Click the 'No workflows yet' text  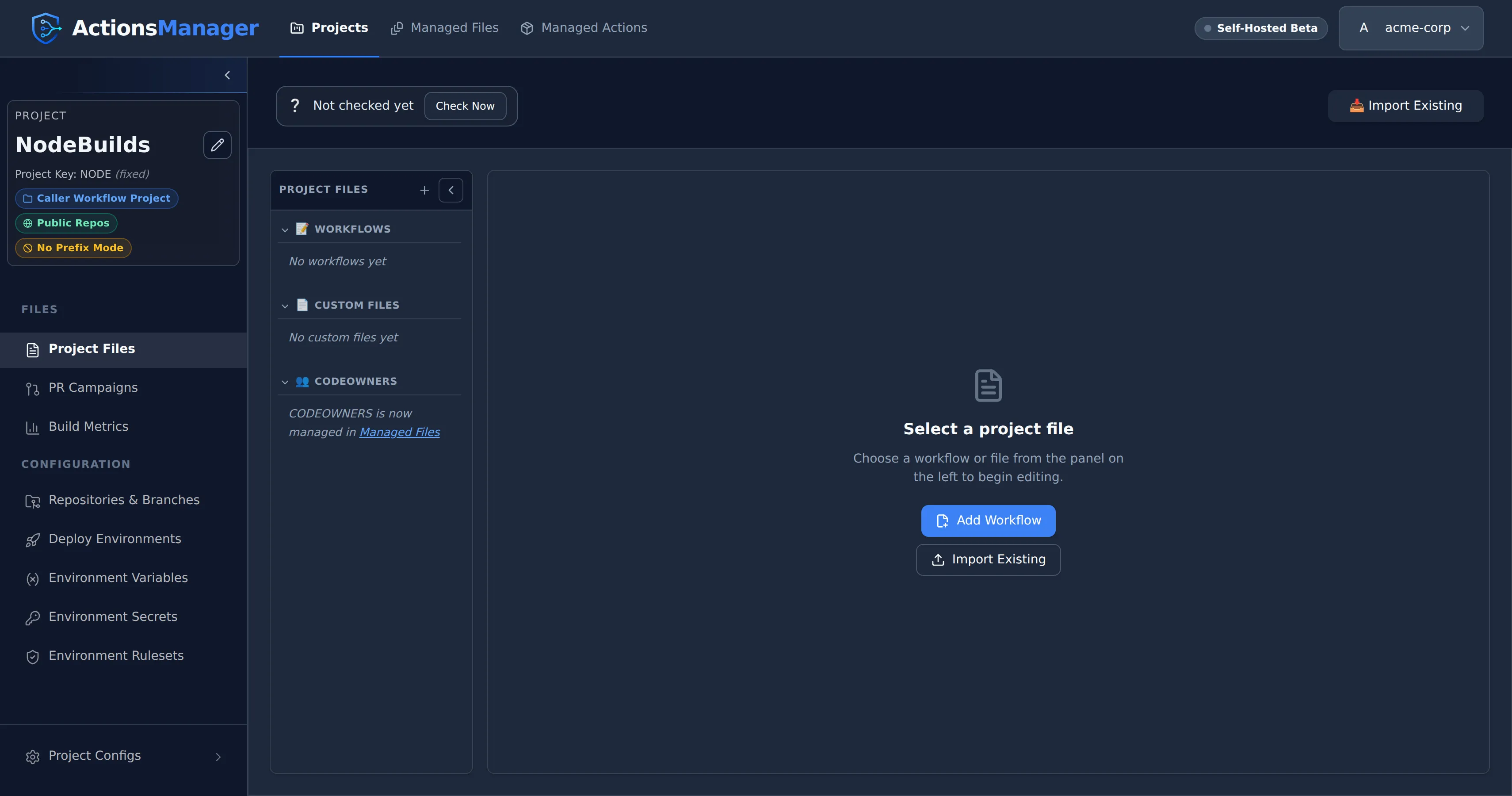(x=337, y=261)
